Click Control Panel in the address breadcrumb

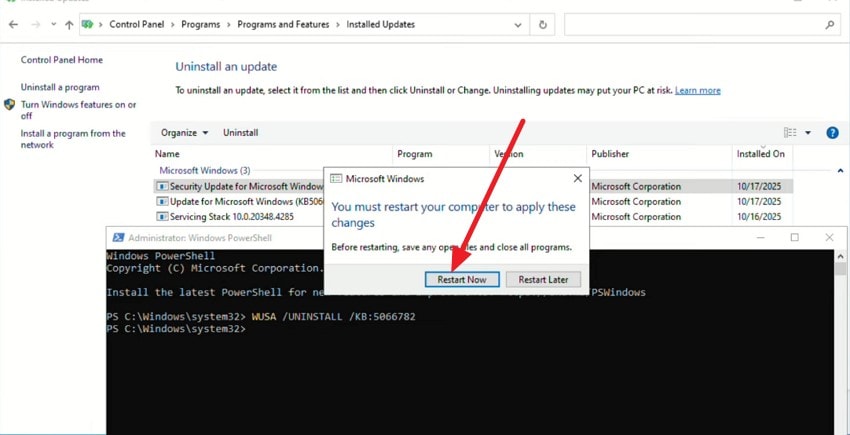tap(137, 24)
